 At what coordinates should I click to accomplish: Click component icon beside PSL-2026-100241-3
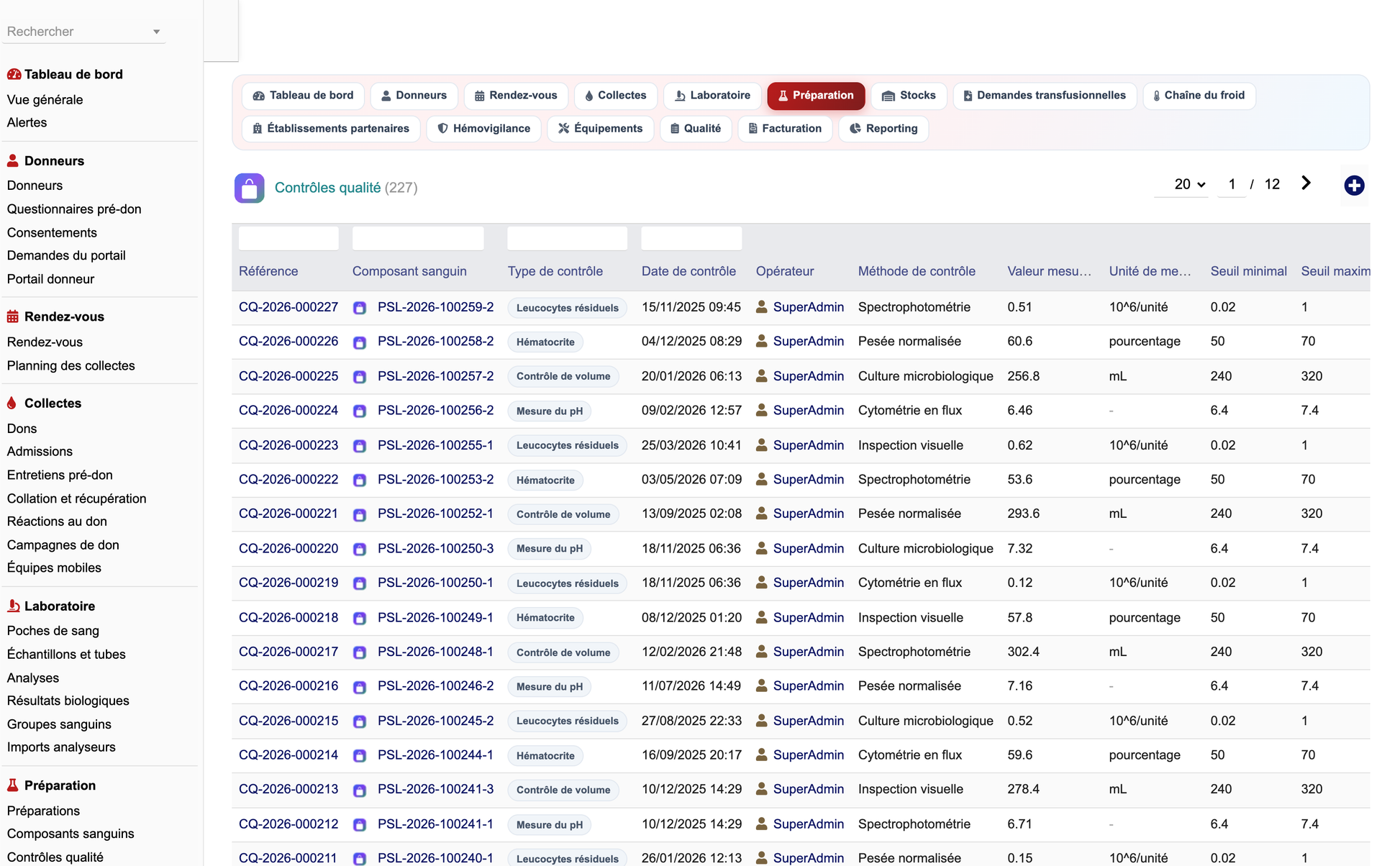tap(360, 790)
